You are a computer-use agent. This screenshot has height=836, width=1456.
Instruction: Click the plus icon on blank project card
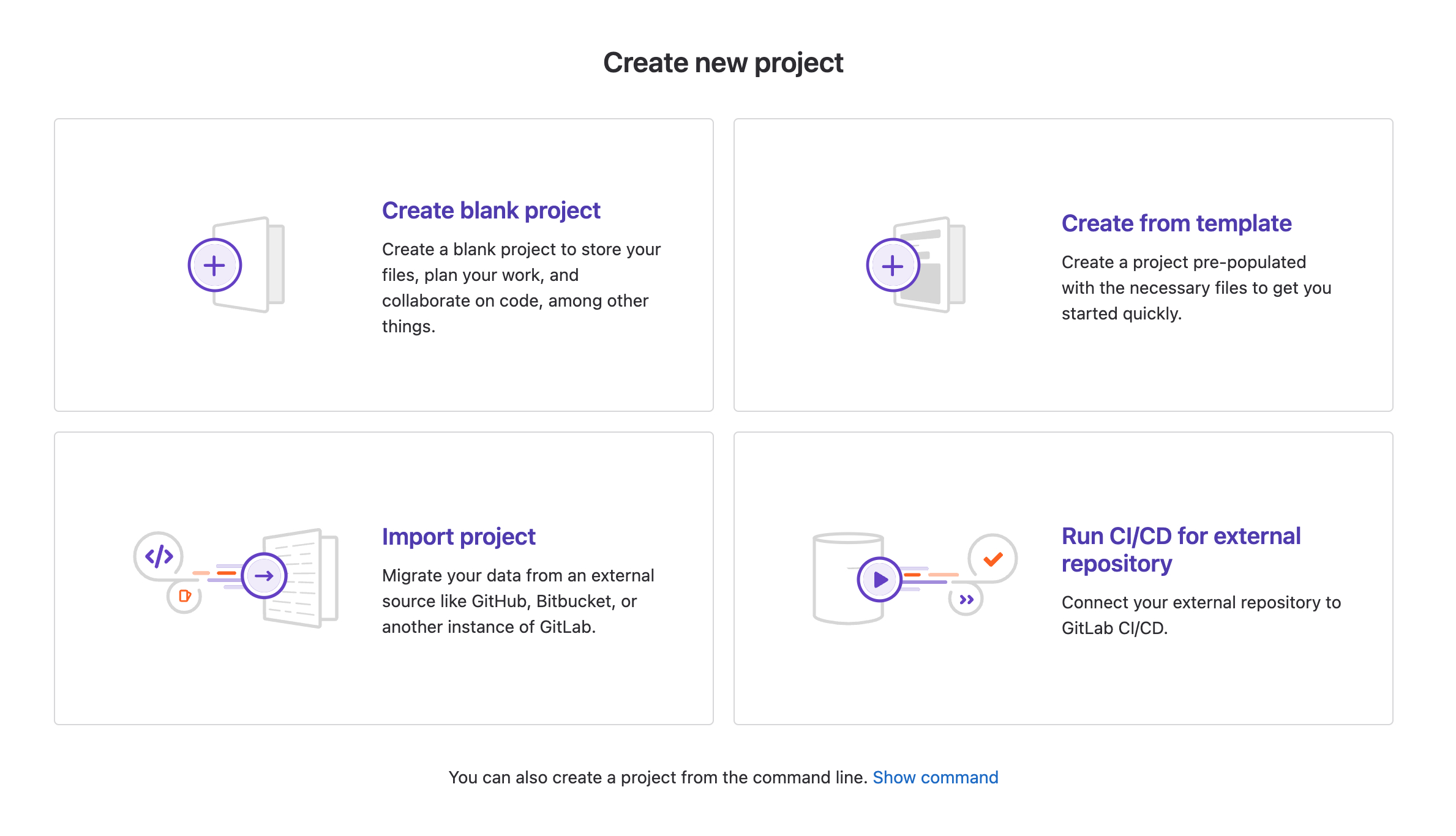[x=214, y=264]
